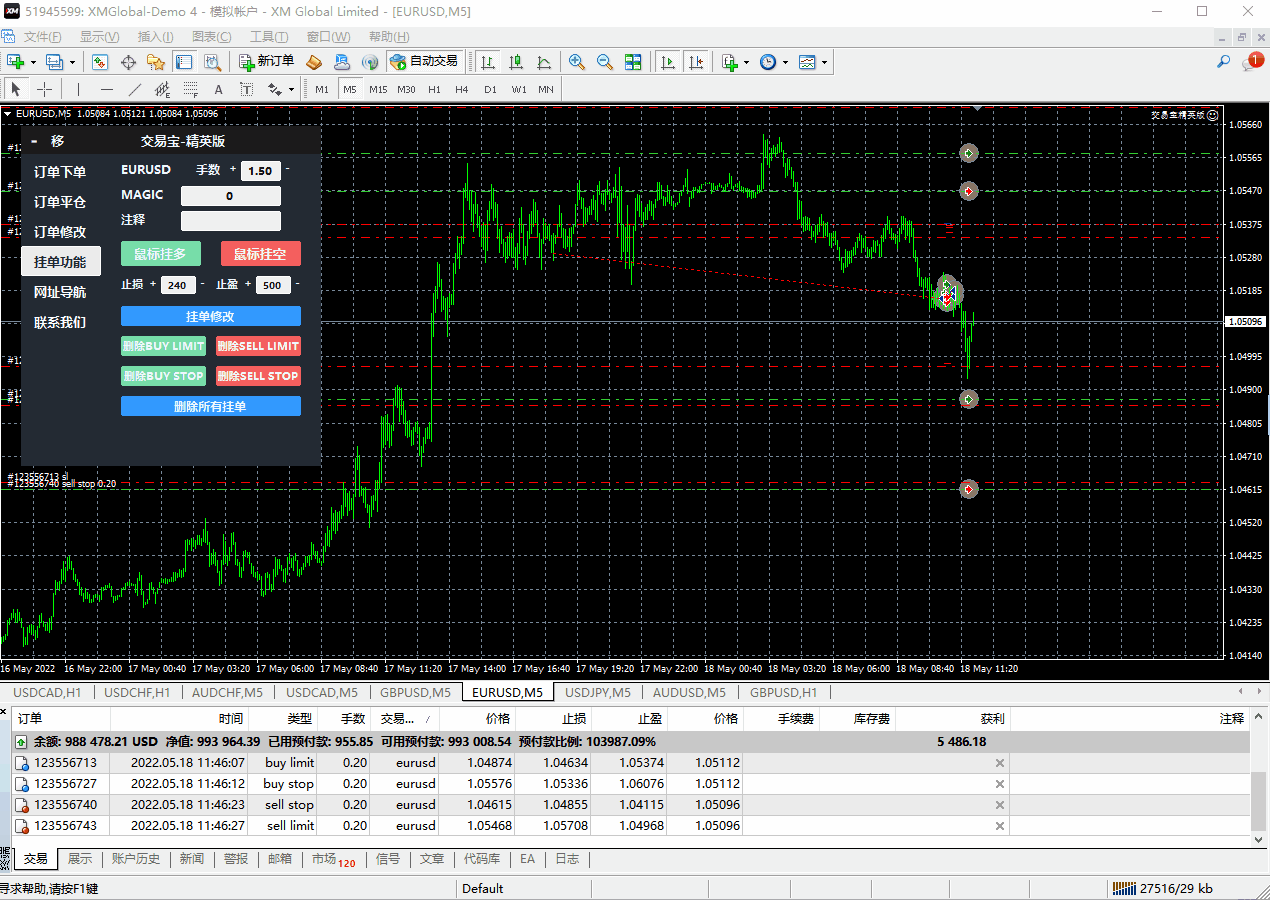This screenshot has height=900, width=1270.
Task: Open the 图表(C) menu
Action: pyautogui.click(x=212, y=37)
